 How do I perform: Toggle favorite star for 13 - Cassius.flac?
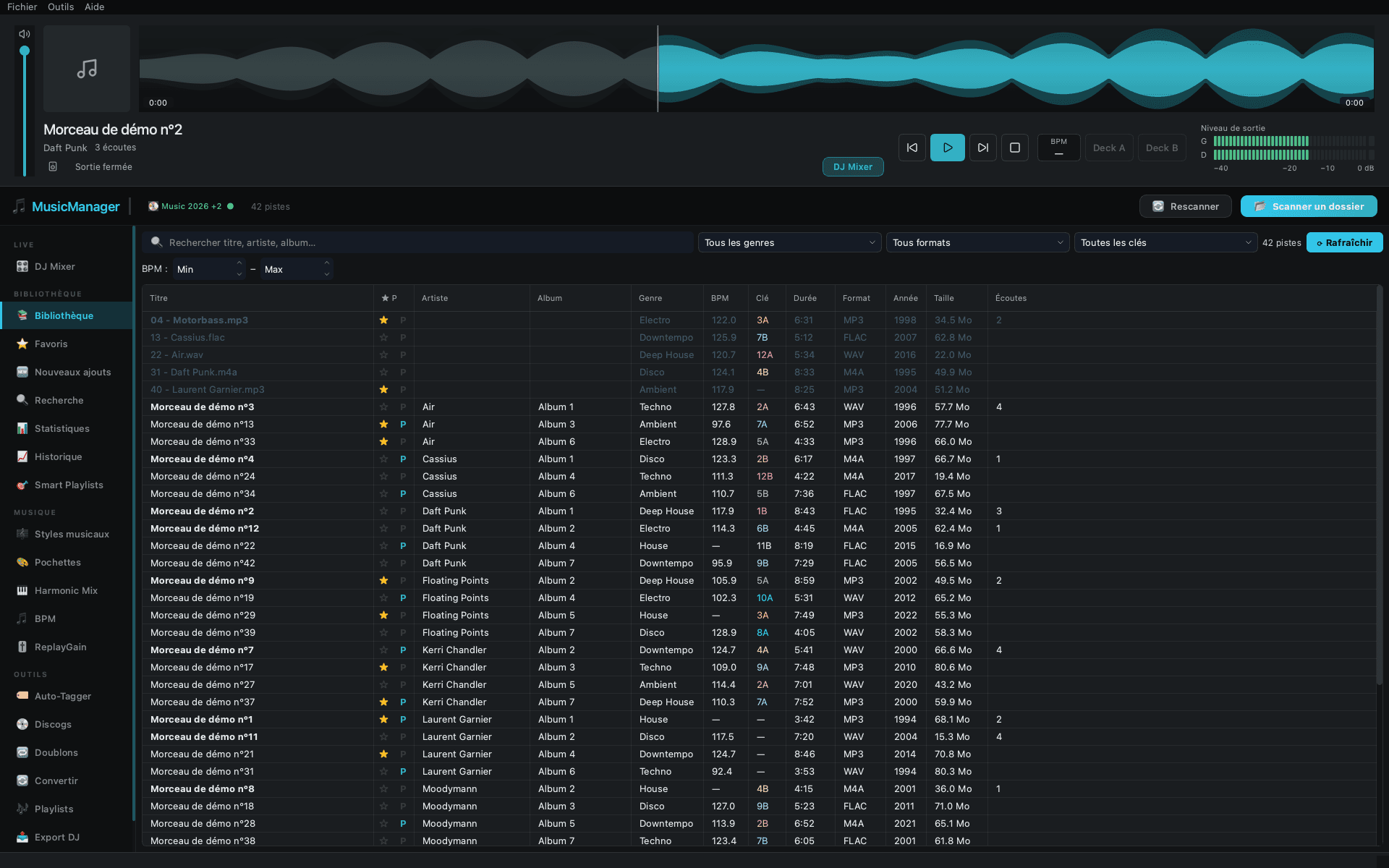[384, 337]
